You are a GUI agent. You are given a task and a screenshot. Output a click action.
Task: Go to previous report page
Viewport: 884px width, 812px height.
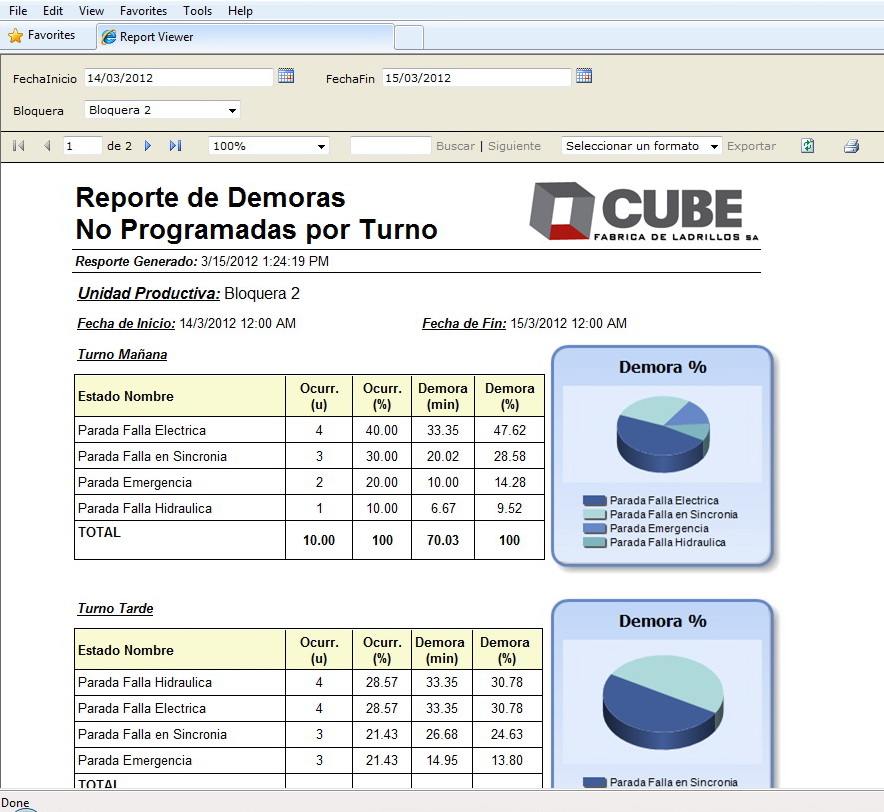[46, 146]
